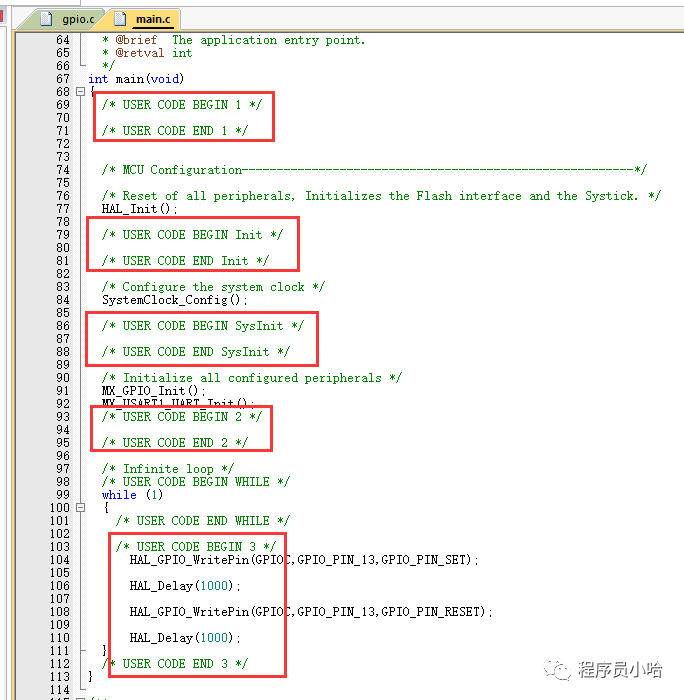The width and height of the screenshot is (684, 700).
Task: Click the while (1) statement
Action: pos(131,495)
